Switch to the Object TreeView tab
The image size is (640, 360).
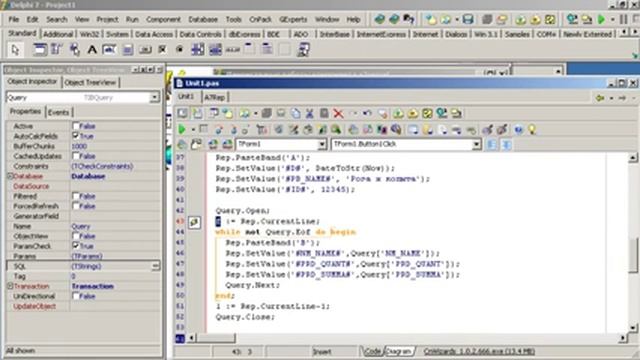[90, 82]
